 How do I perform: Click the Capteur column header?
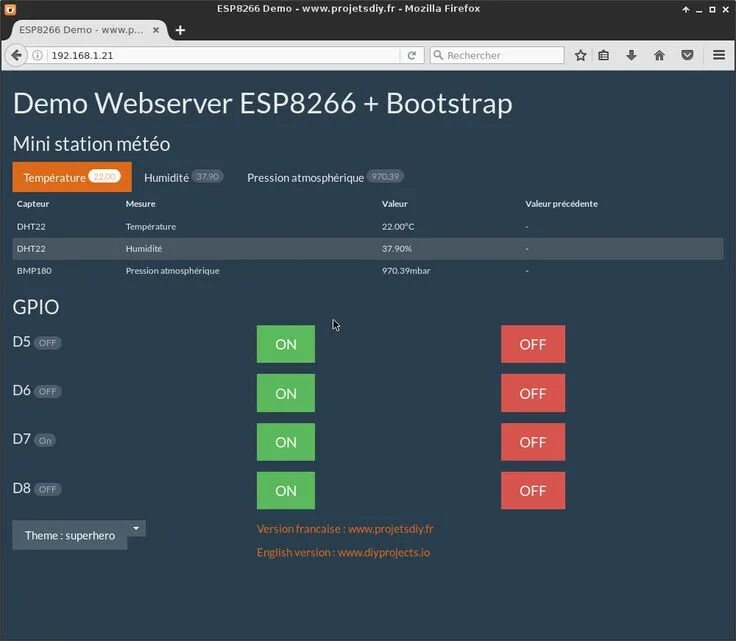[33, 204]
